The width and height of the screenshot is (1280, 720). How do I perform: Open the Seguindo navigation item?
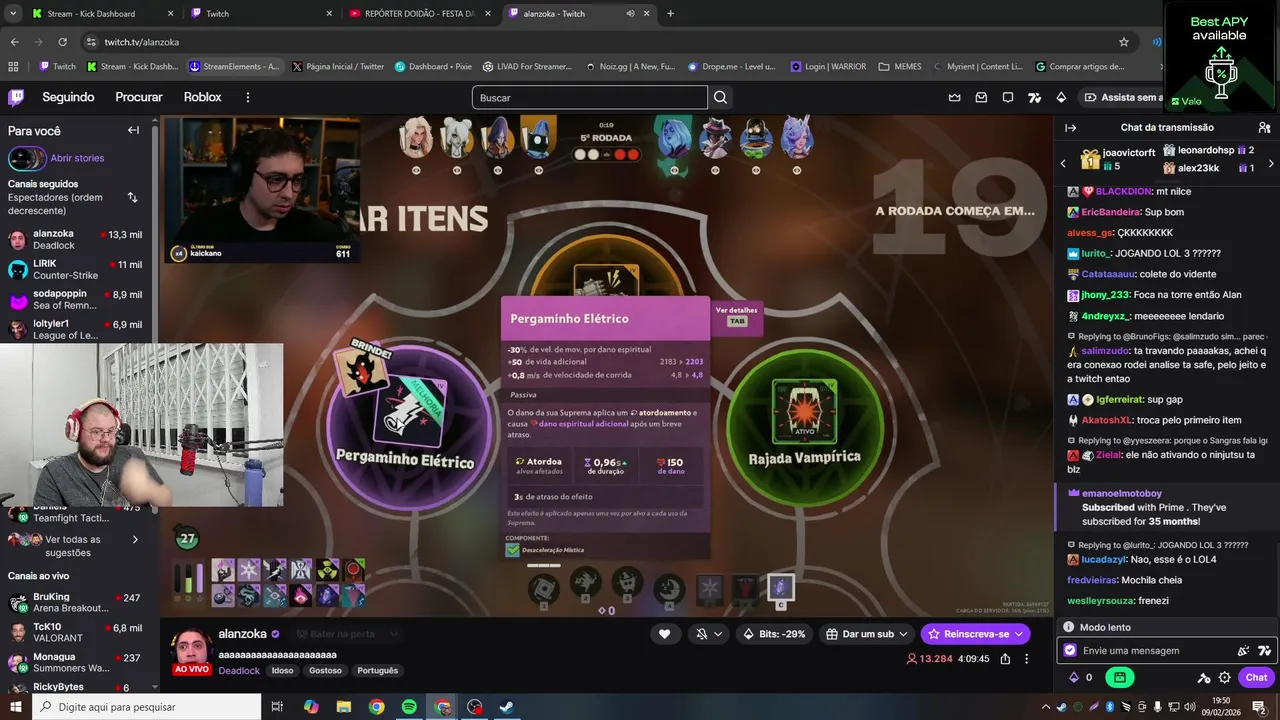(68, 97)
